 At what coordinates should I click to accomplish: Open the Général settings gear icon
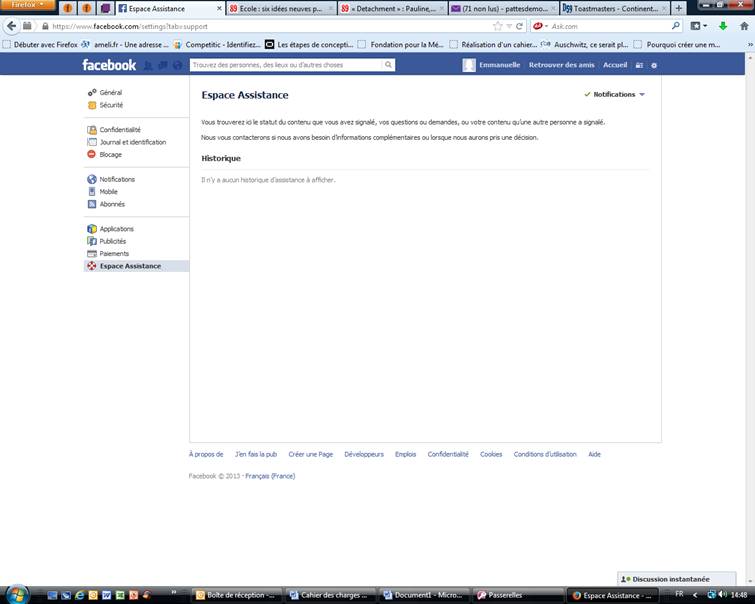(x=91, y=92)
